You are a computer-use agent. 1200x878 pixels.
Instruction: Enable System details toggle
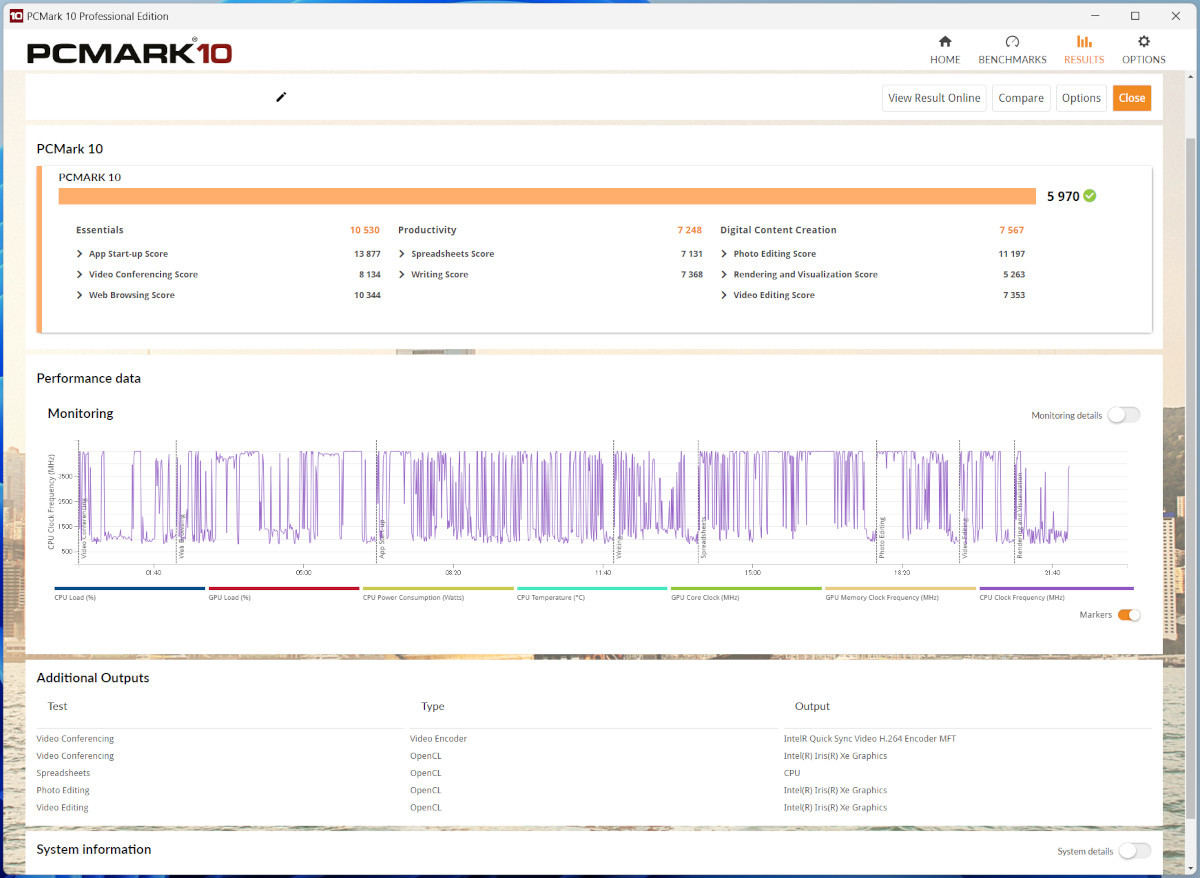tap(1134, 851)
